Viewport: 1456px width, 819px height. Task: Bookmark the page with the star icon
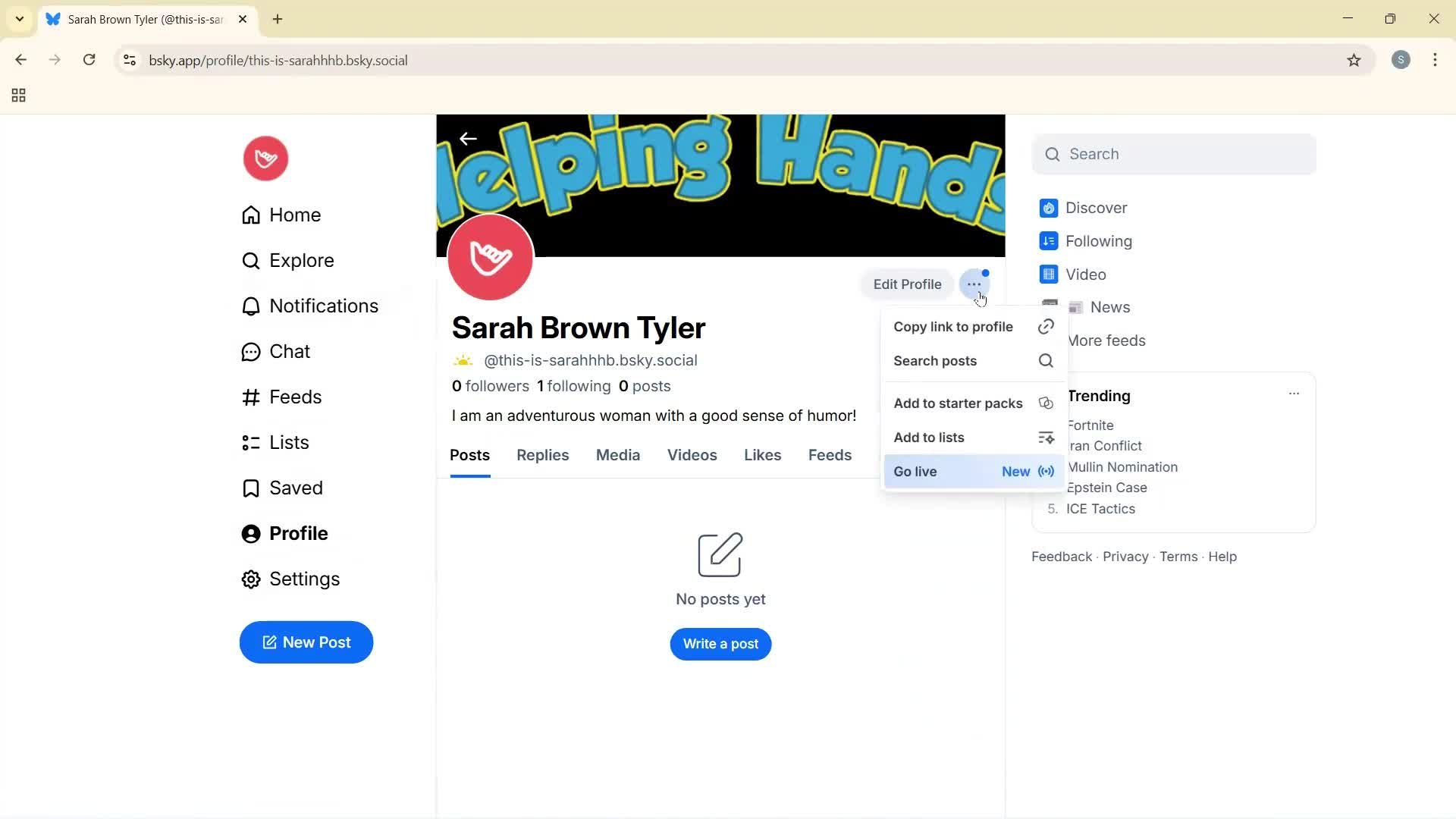(1354, 60)
